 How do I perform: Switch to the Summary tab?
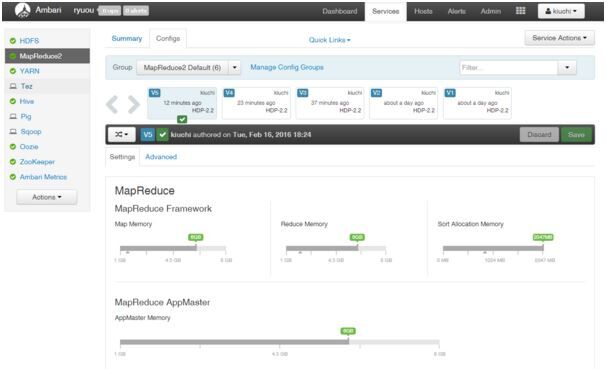[127, 39]
